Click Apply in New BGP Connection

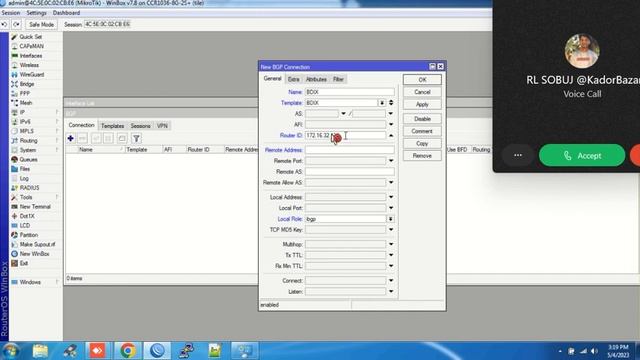(x=422, y=104)
